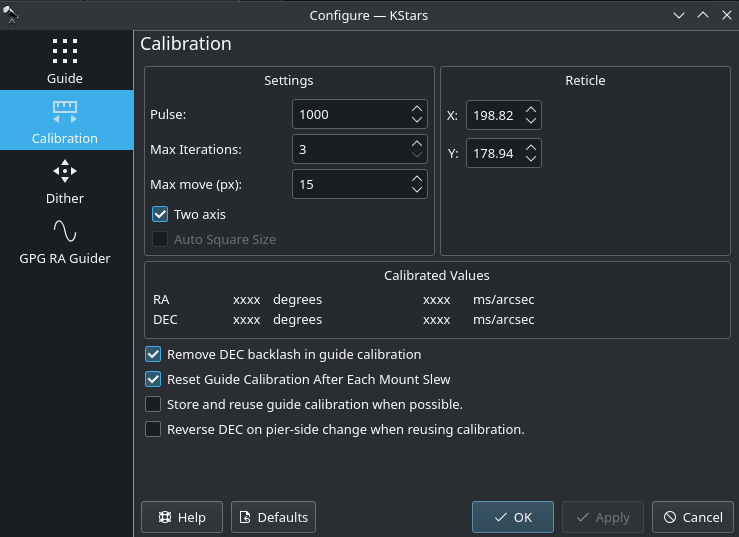Image resolution: width=739 pixels, height=537 pixels.
Task: Disable Reset Guide Calibration After Each Mount Slew
Action: pyautogui.click(x=153, y=380)
